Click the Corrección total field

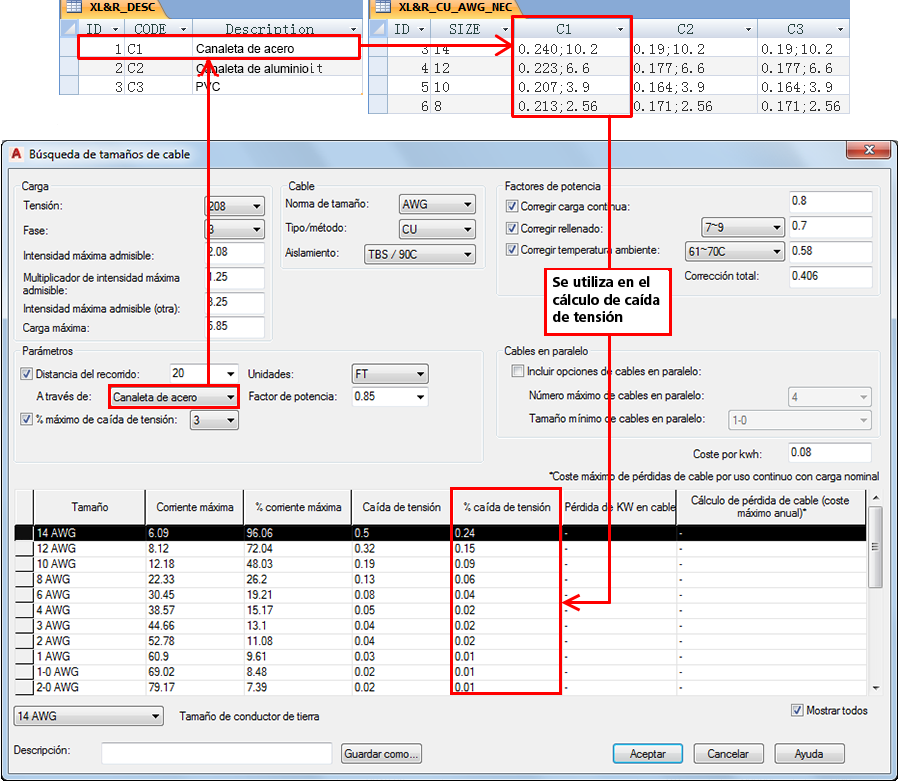click(x=831, y=277)
